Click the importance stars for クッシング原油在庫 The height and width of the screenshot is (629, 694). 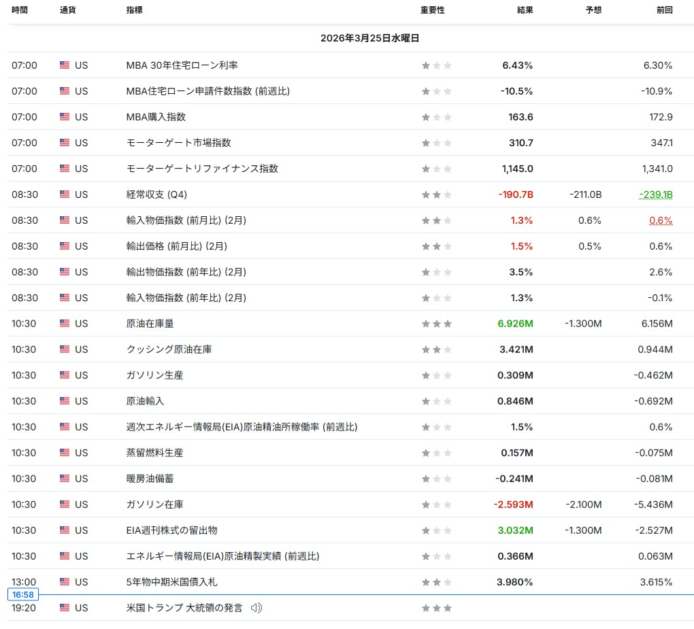coord(436,350)
